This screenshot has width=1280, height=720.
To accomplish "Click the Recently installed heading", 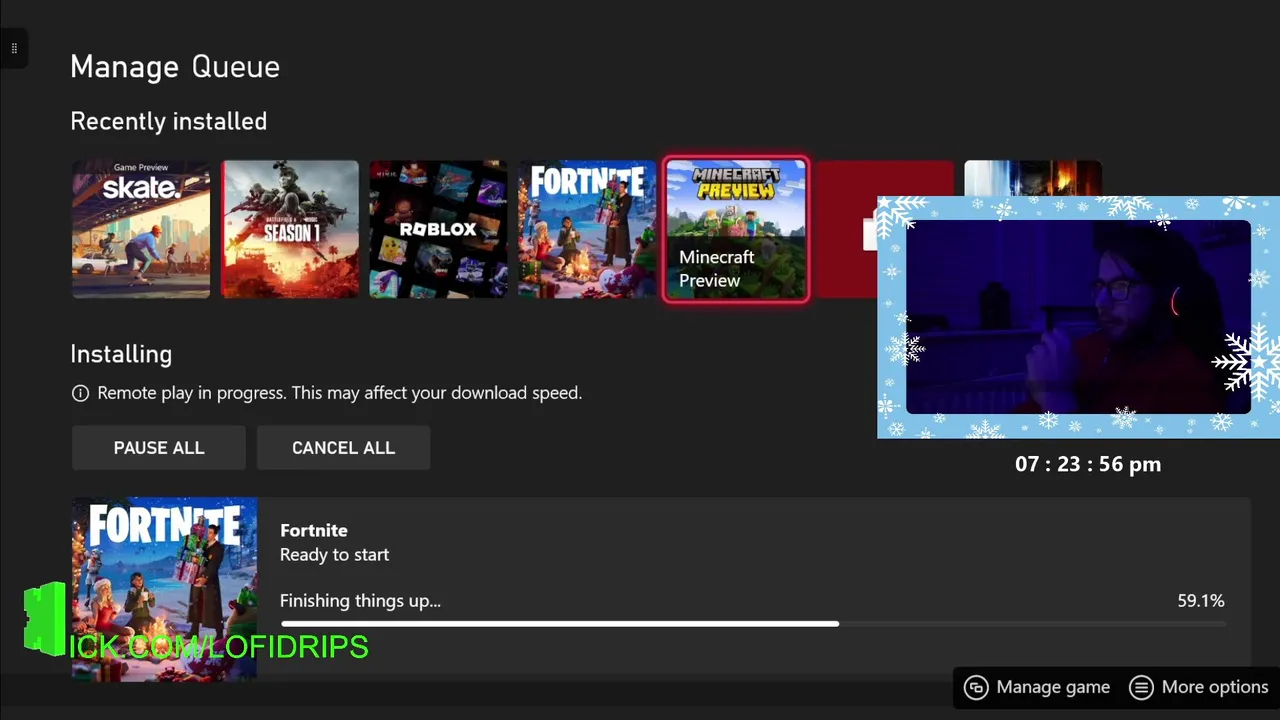I will (x=169, y=121).
